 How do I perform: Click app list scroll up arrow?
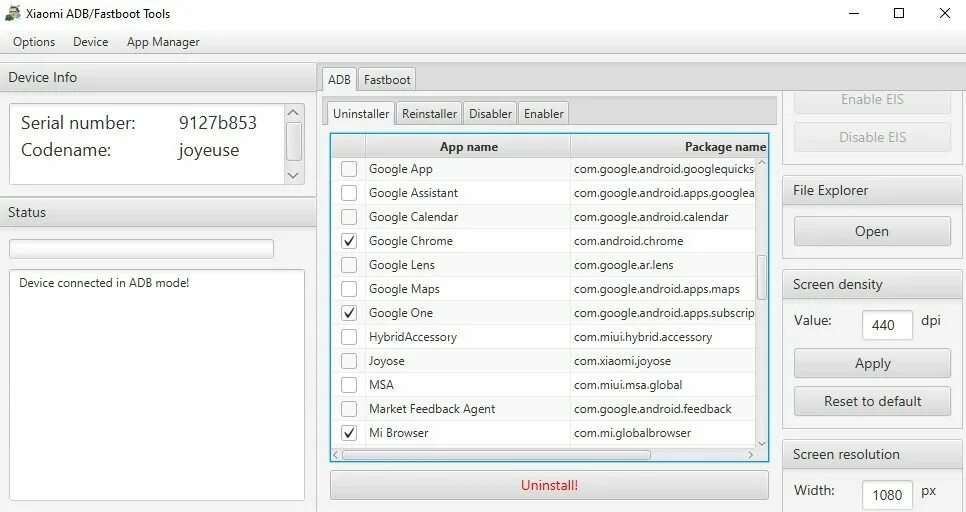[x=761, y=163]
